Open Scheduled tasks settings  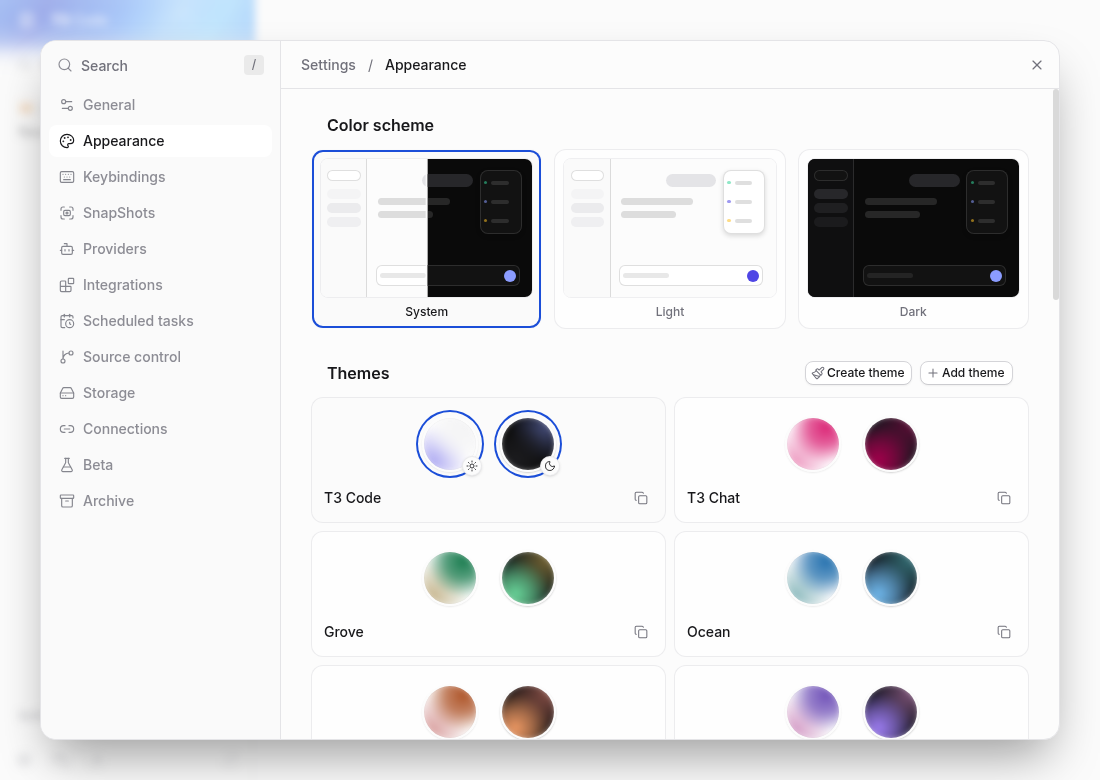(161, 321)
